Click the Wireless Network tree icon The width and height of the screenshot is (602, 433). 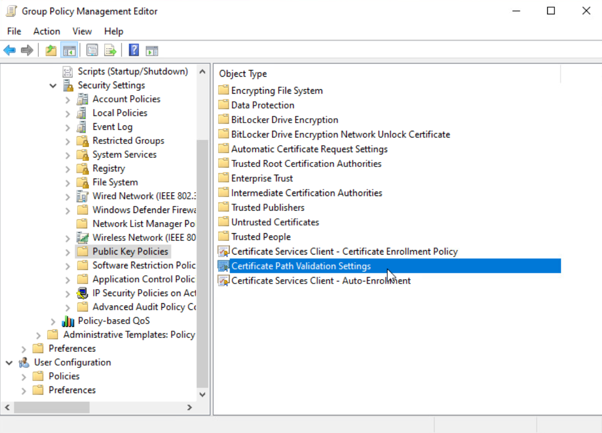tap(82, 238)
